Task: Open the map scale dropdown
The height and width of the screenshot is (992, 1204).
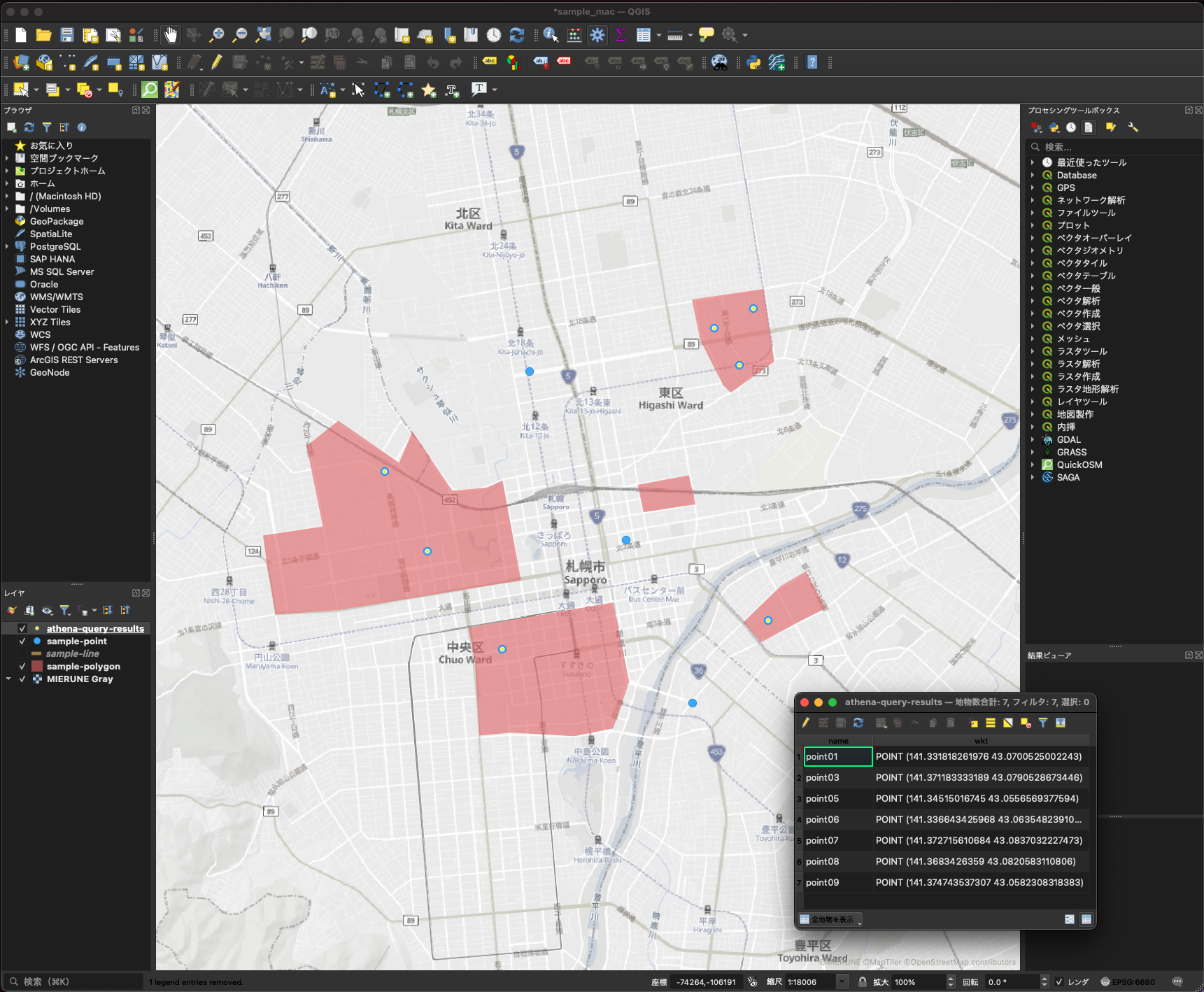Action: click(x=843, y=982)
